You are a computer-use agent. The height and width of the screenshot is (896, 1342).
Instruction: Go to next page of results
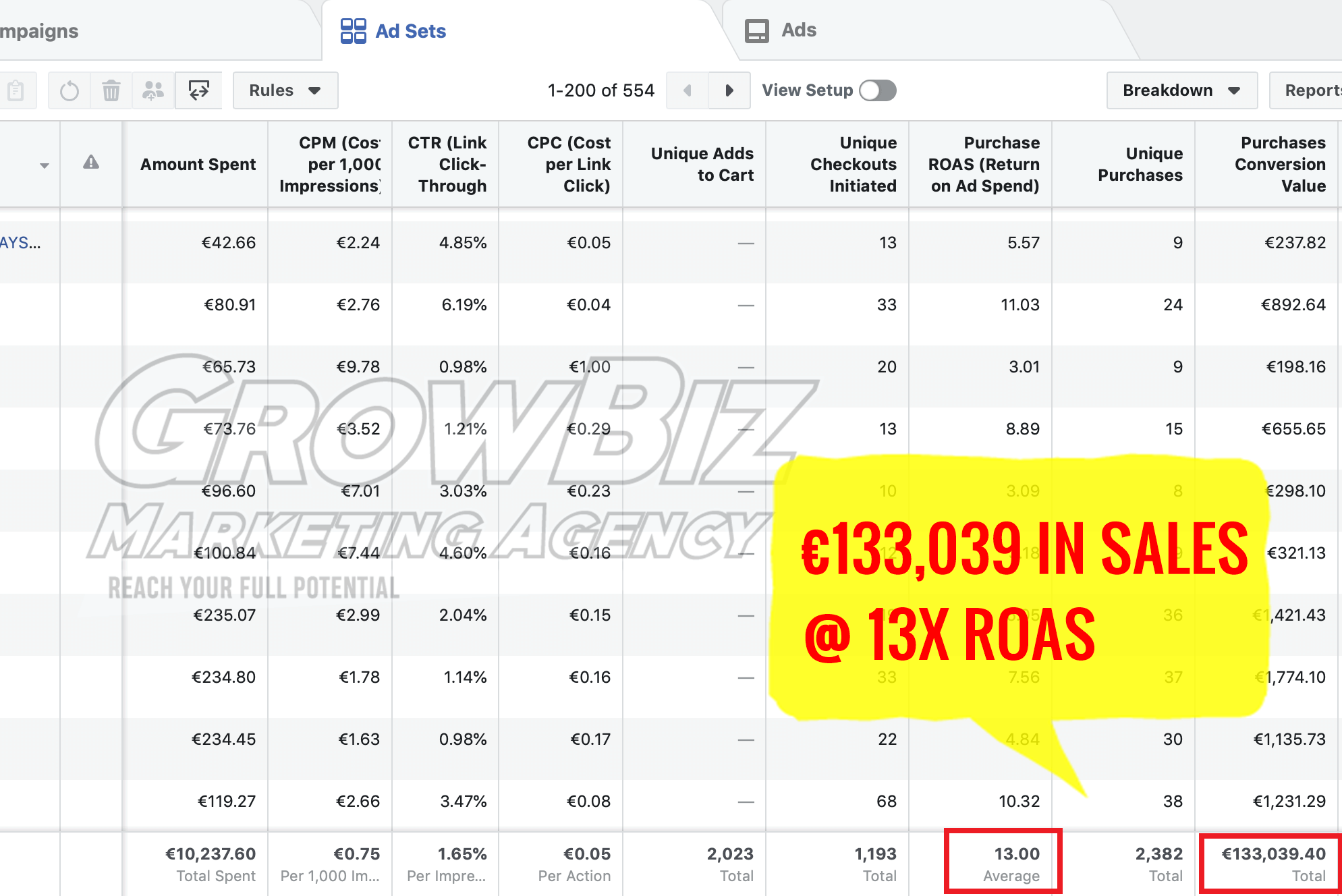click(x=729, y=90)
